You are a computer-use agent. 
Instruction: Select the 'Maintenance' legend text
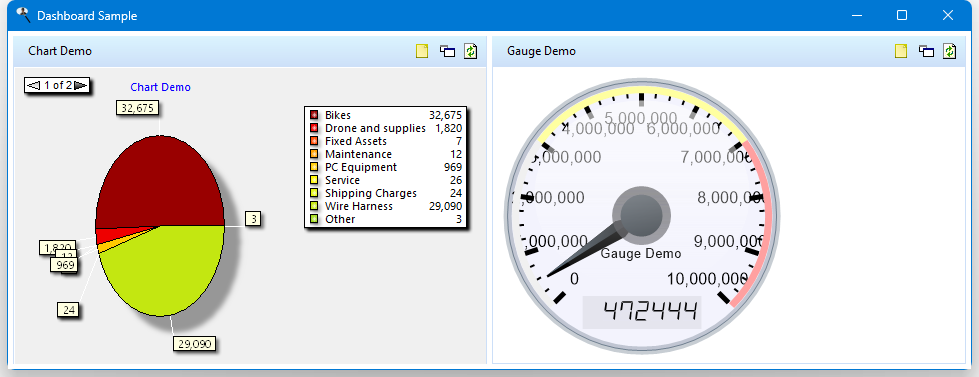(358, 154)
